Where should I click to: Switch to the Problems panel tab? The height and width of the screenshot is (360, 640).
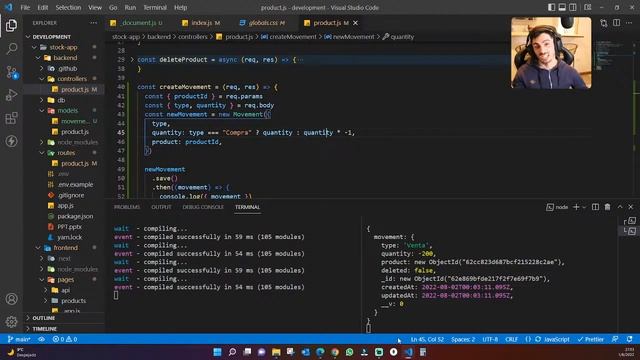coord(127,207)
